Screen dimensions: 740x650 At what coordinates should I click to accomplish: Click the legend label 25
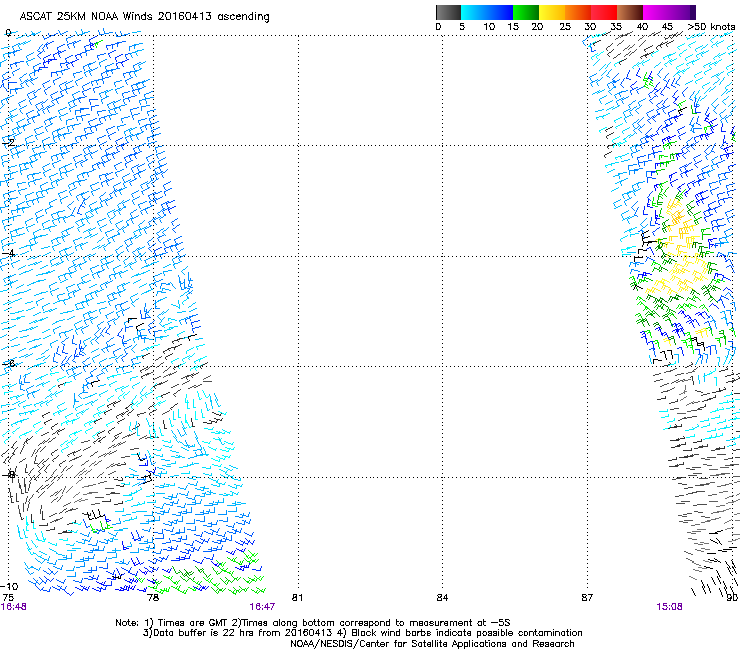pos(565,27)
